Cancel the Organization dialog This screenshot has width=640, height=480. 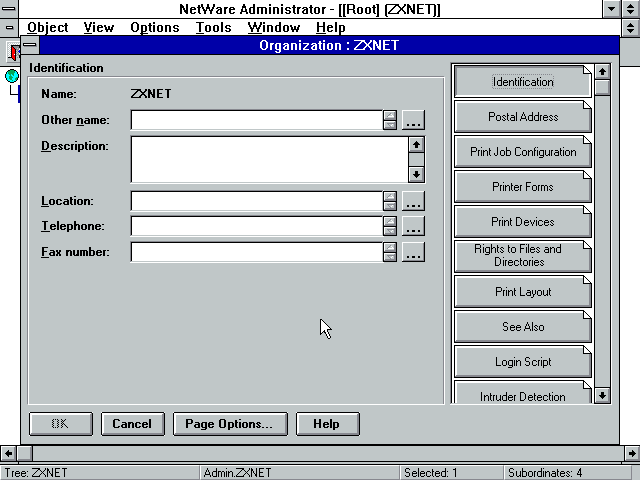tap(133, 424)
